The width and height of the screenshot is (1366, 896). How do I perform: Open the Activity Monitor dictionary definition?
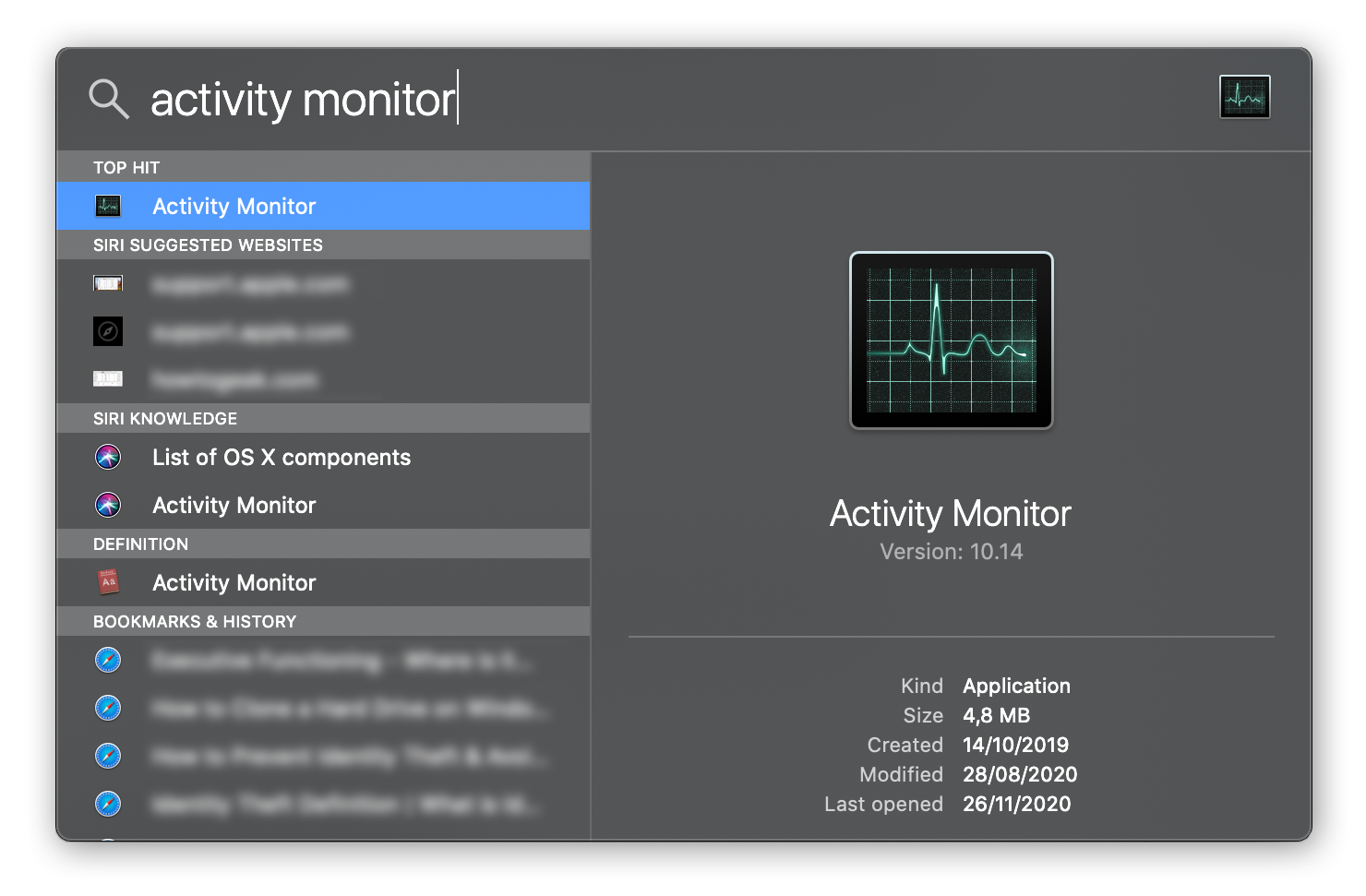click(x=234, y=583)
